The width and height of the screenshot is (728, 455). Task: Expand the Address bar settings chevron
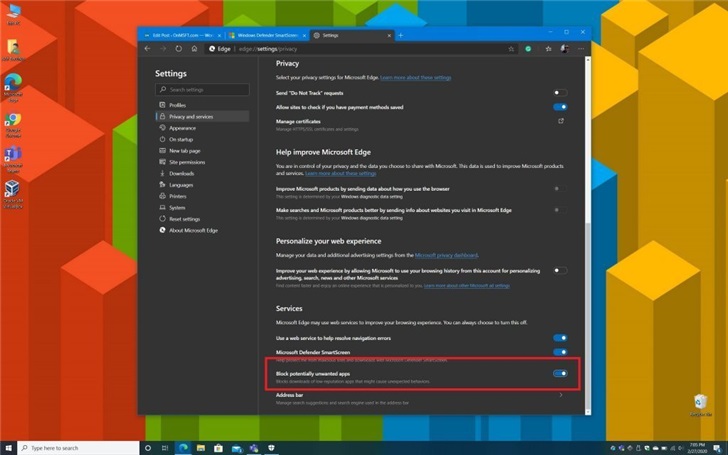click(x=560, y=396)
